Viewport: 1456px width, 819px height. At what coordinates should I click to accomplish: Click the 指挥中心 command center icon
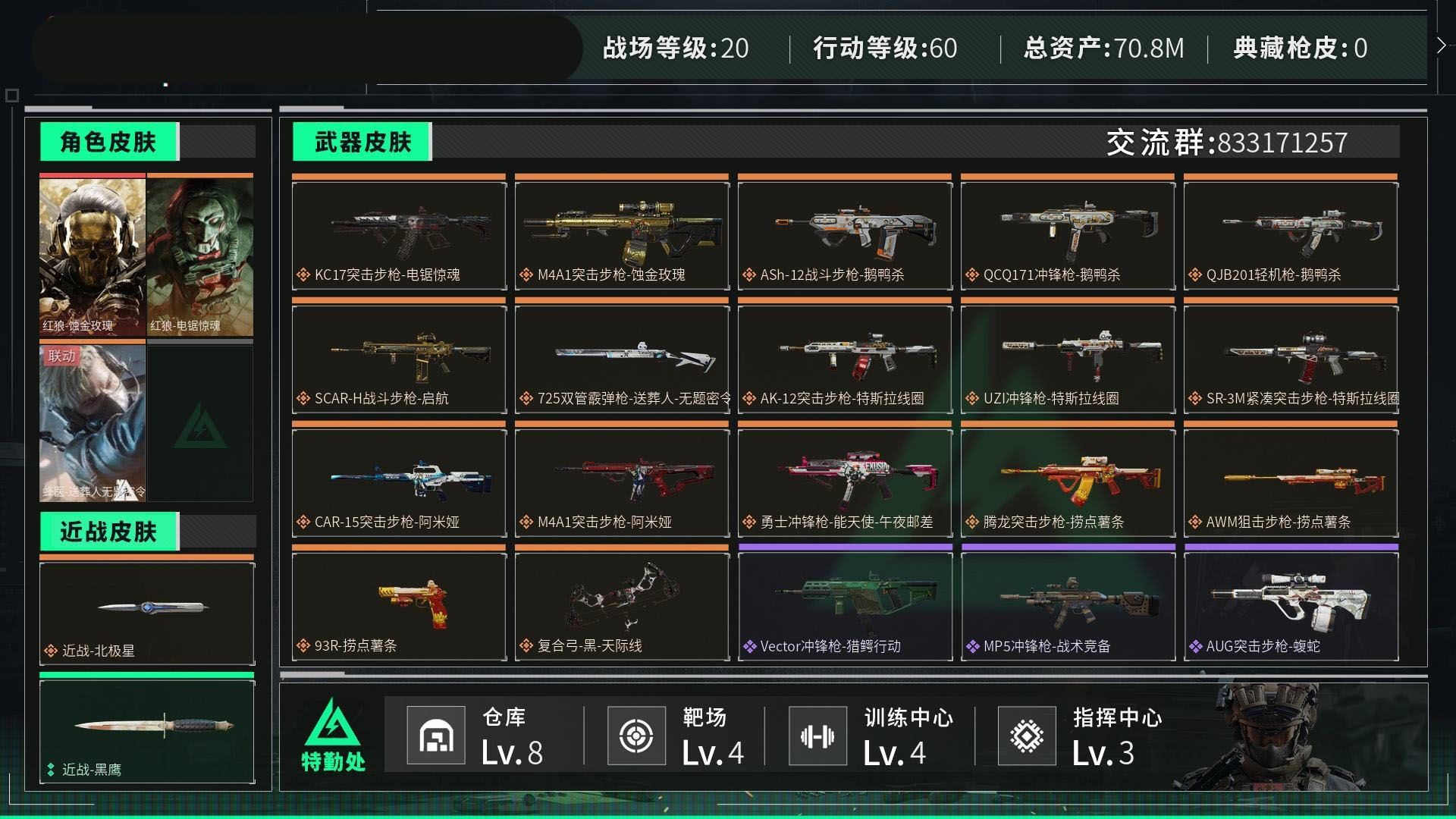tap(1027, 735)
